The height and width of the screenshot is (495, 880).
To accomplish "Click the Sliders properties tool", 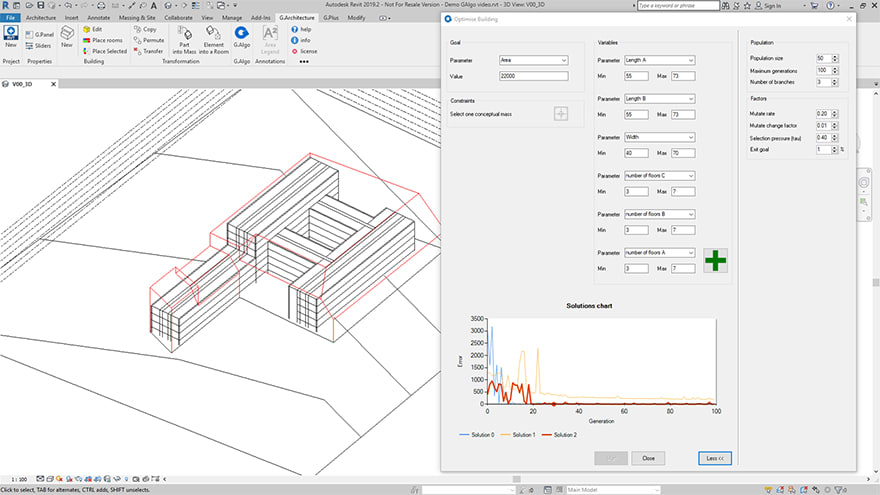I will 39,45.
